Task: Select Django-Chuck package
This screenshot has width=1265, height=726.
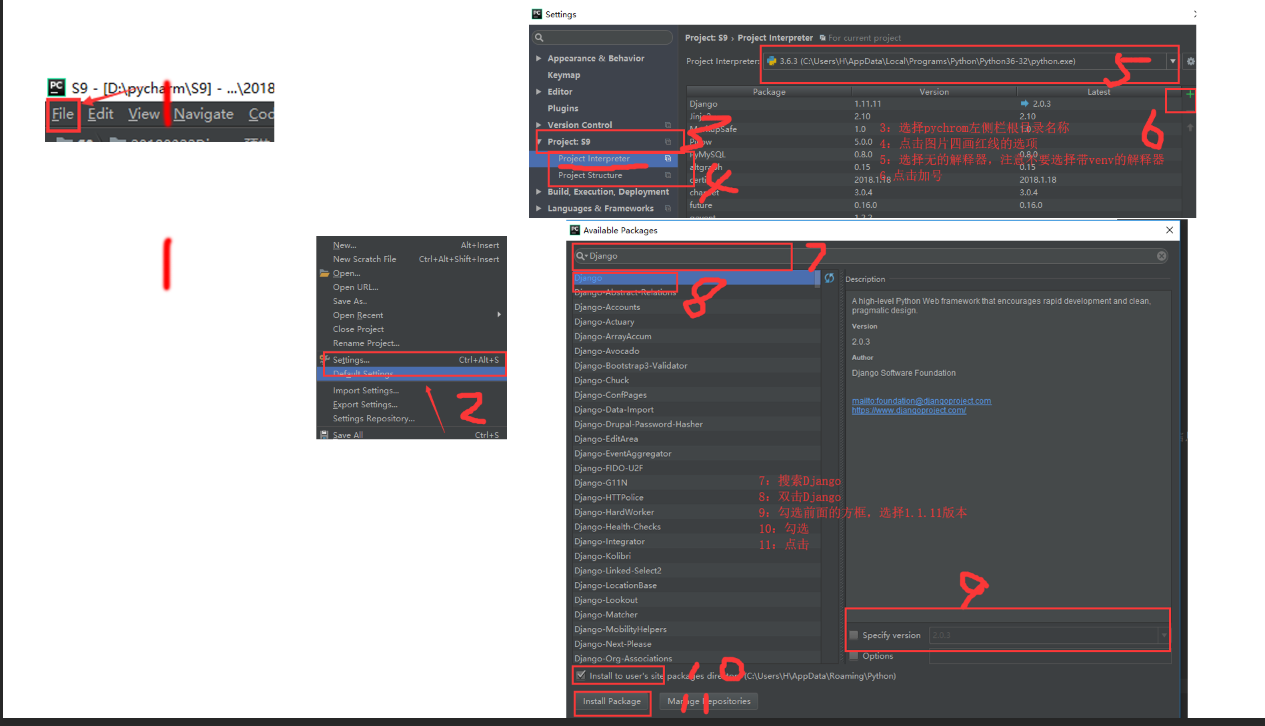Action: [x=696, y=380]
